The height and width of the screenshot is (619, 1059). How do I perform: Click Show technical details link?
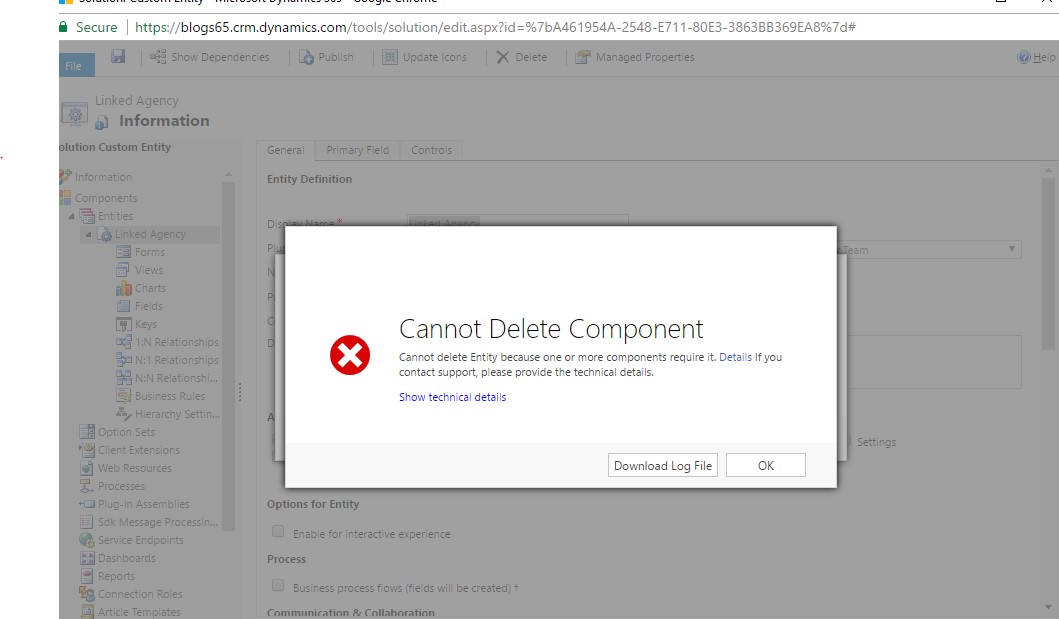pyautogui.click(x=453, y=397)
